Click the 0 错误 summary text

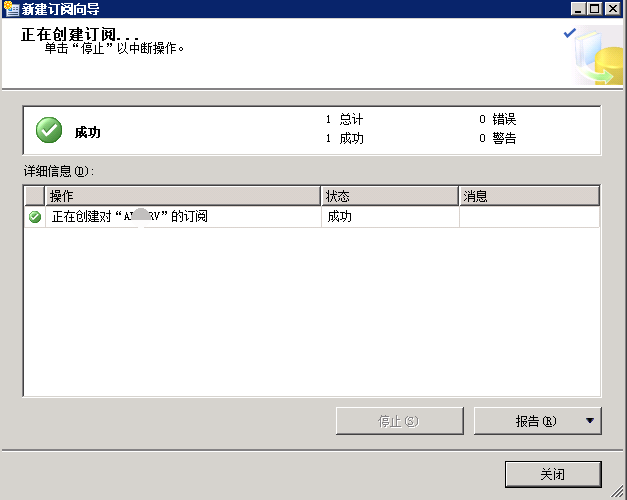(497, 119)
